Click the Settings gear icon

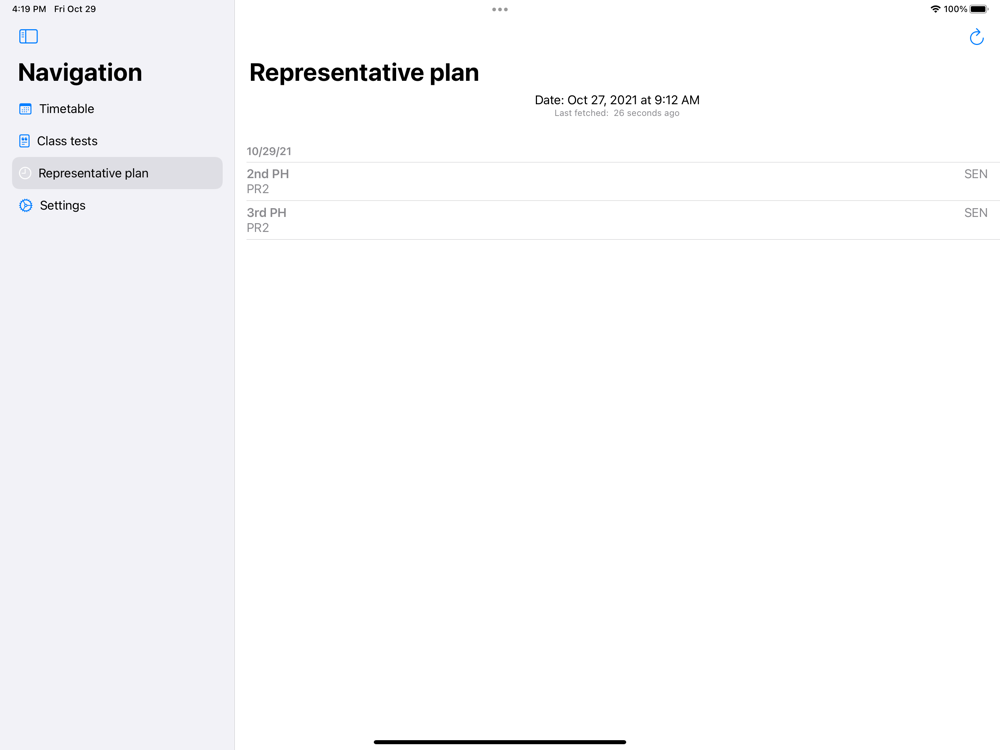(x=26, y=205)
